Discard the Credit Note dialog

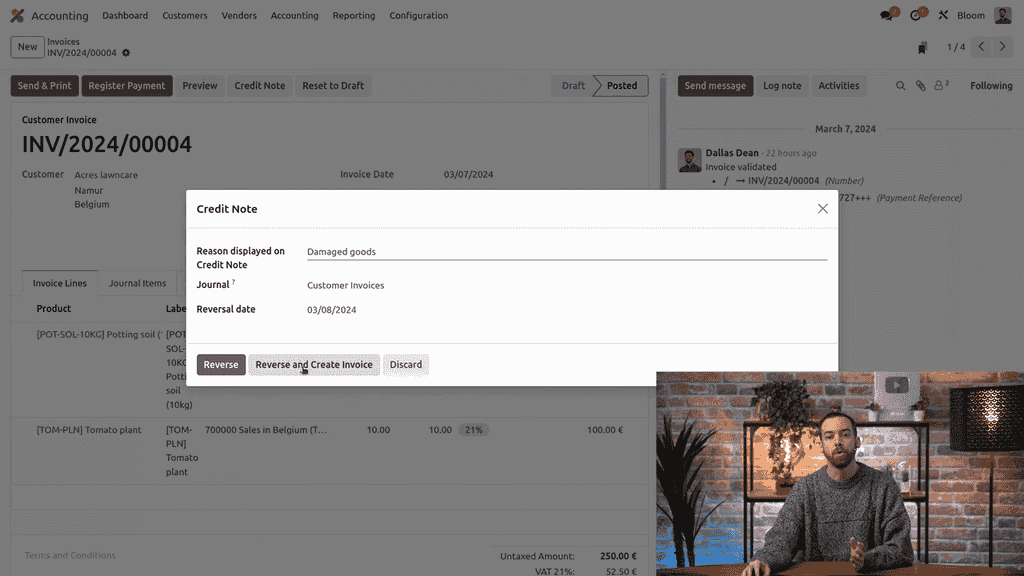(x=405, y=364)
